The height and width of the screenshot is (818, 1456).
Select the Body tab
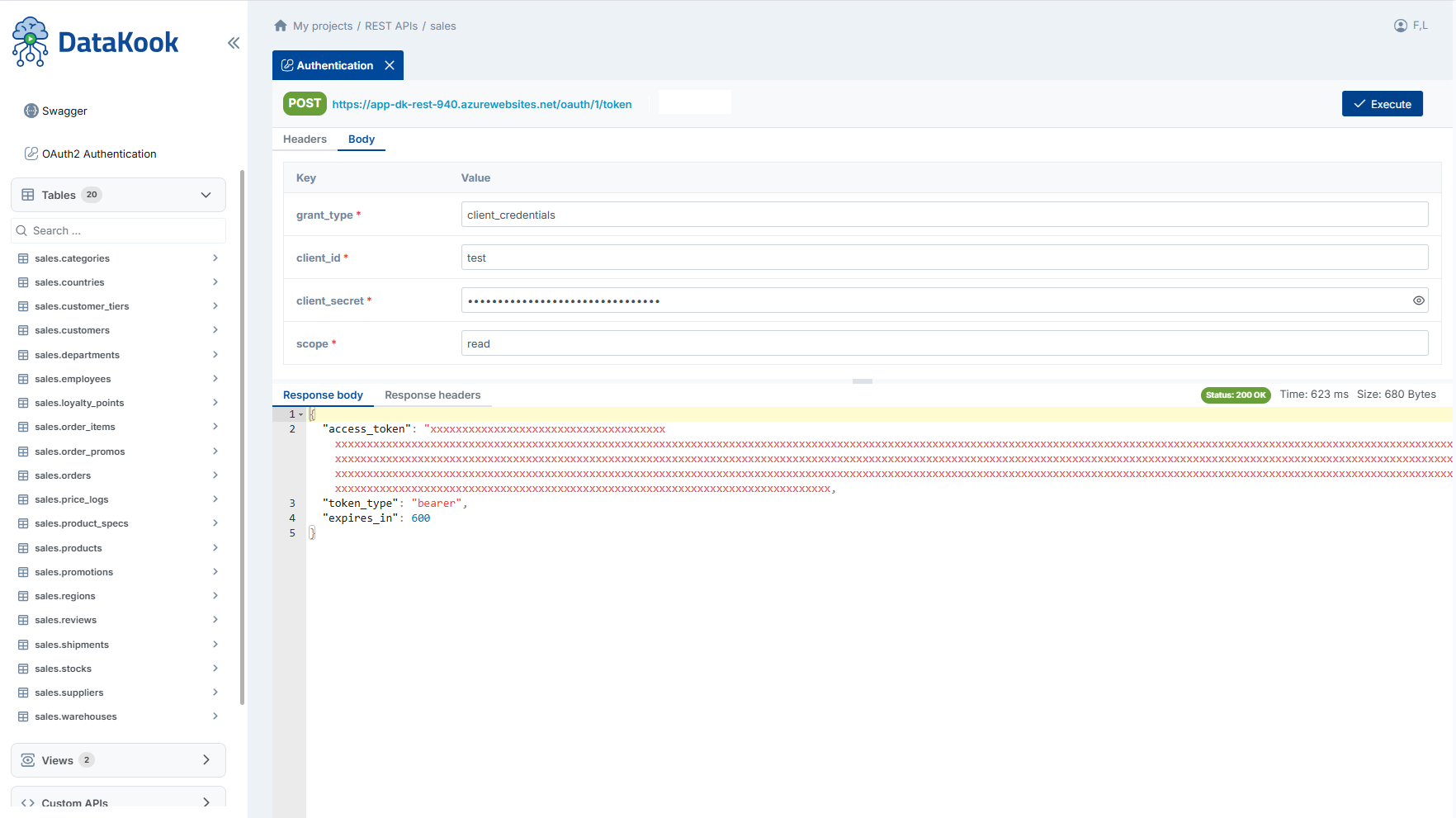coord(362,139)
